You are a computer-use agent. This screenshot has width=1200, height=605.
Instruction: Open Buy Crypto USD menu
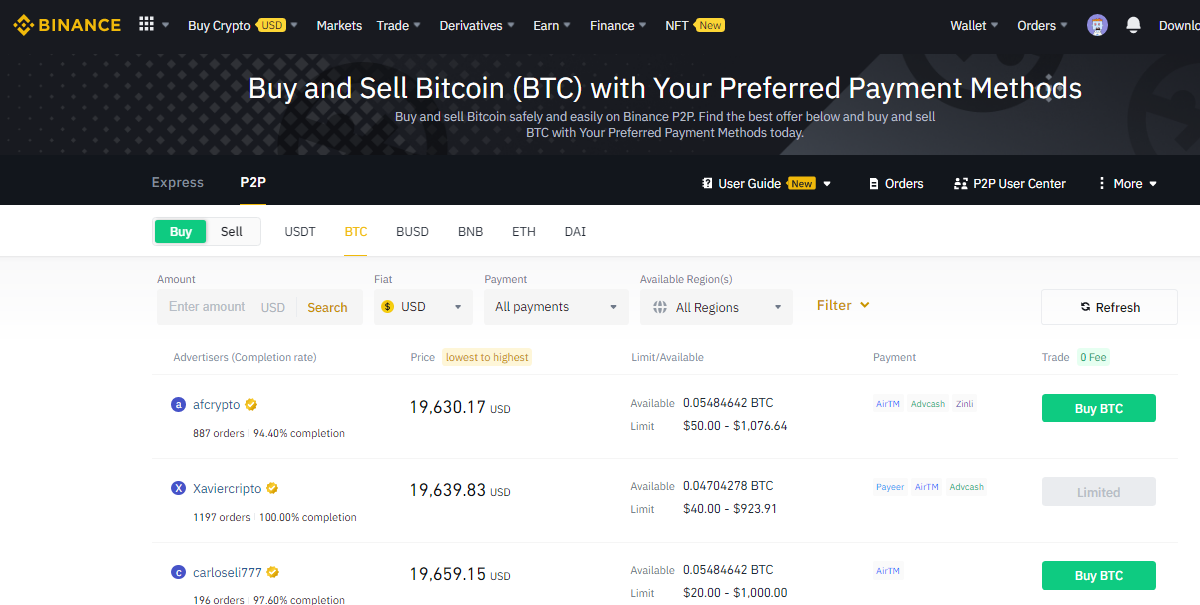(x=243, y=26)
